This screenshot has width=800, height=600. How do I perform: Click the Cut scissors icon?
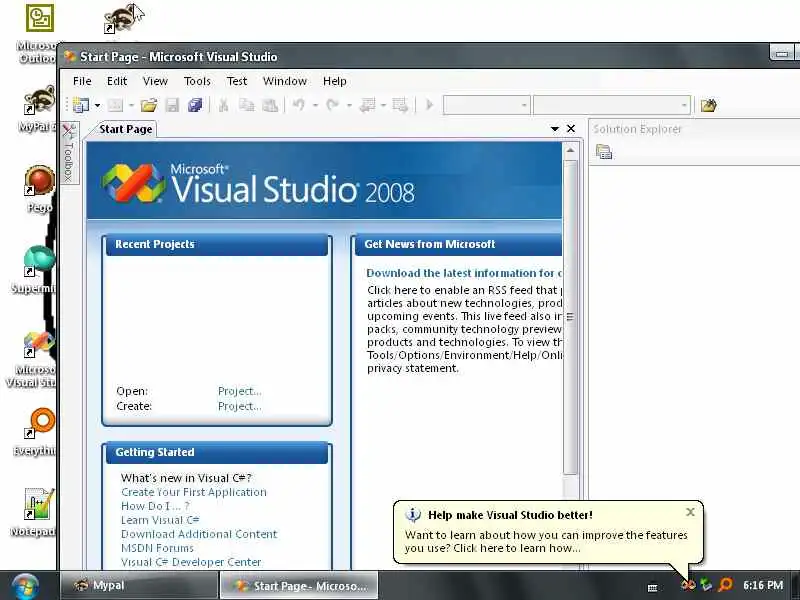coord(223,106)
